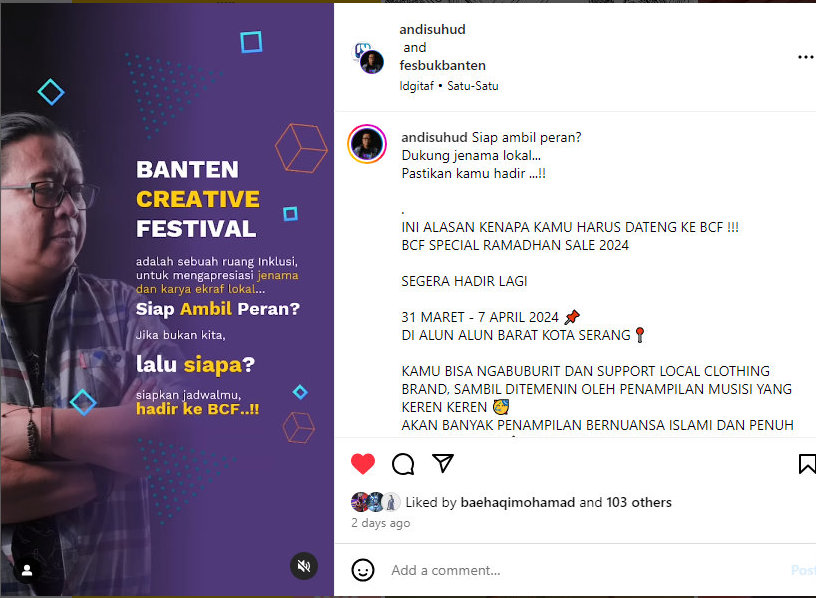Open the three-dot more options menu
816x598 pixels.
(x=806, y=57)
